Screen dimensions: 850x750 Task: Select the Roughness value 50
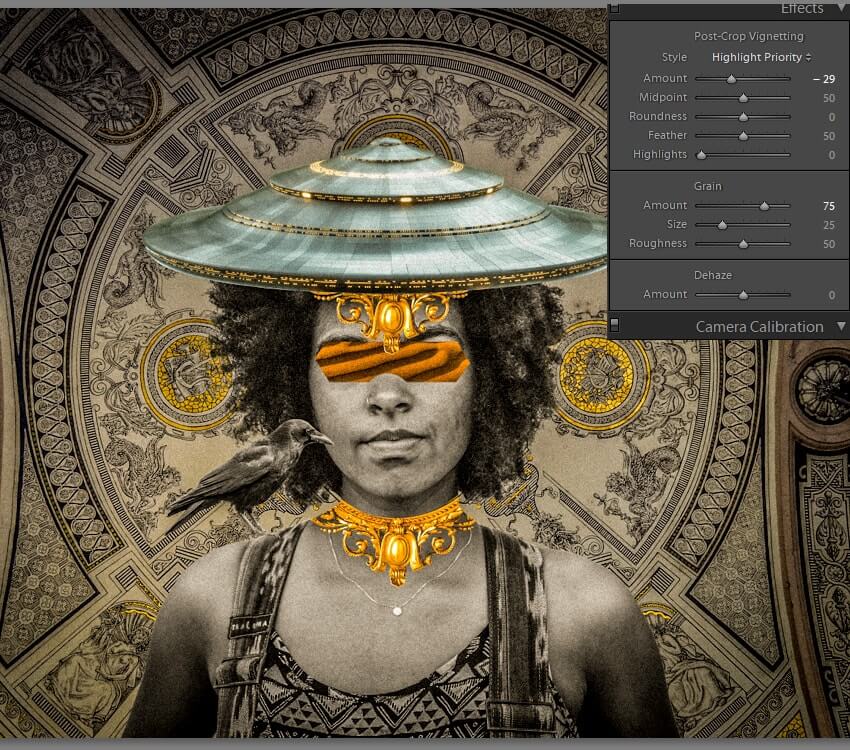(829, 244)
